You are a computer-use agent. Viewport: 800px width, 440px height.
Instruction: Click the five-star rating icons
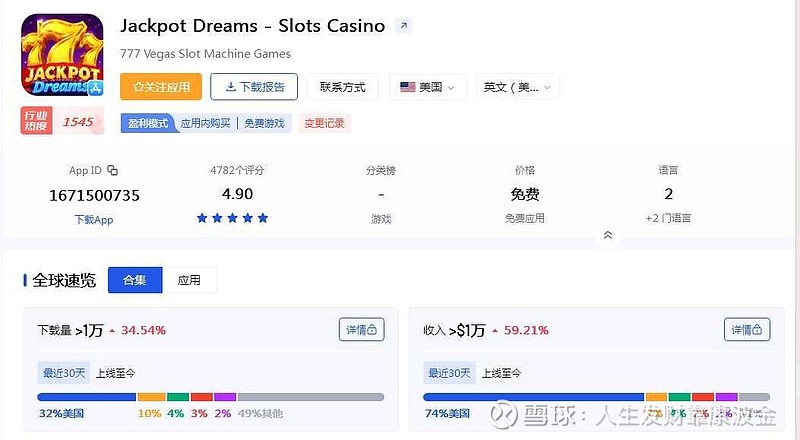(232, 218)
